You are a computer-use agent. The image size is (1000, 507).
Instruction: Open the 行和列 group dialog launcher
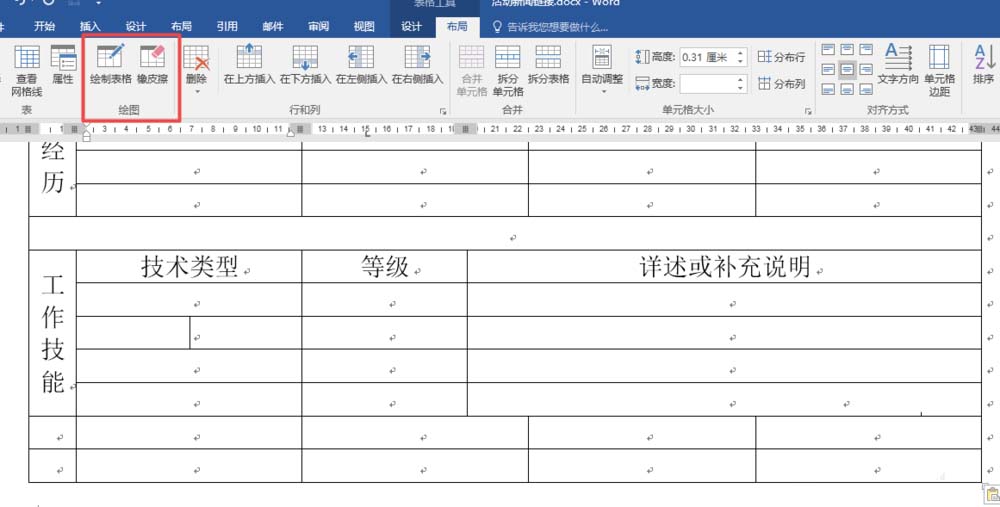click(x=443, y=111)
